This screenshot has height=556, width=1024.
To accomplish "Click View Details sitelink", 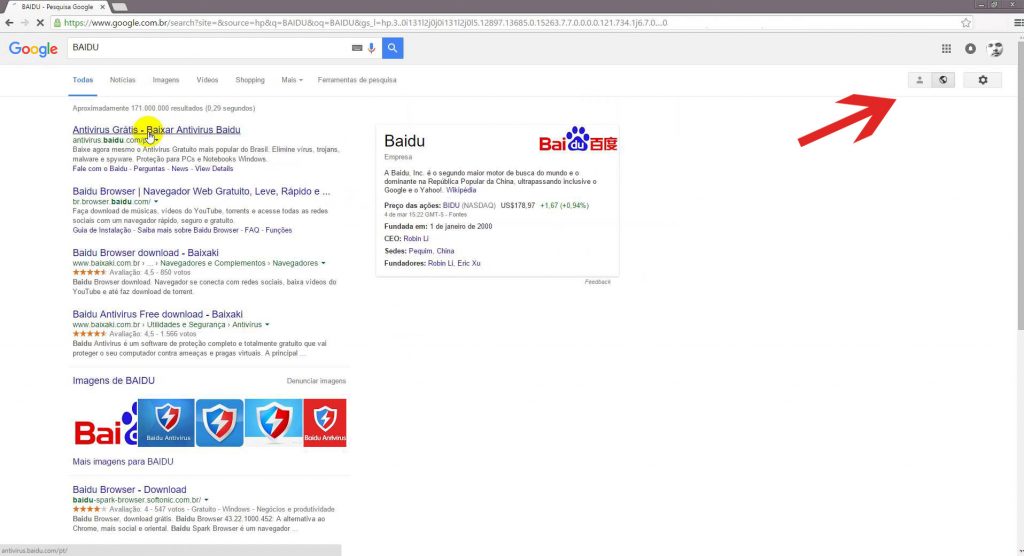I will click(214, 169).
